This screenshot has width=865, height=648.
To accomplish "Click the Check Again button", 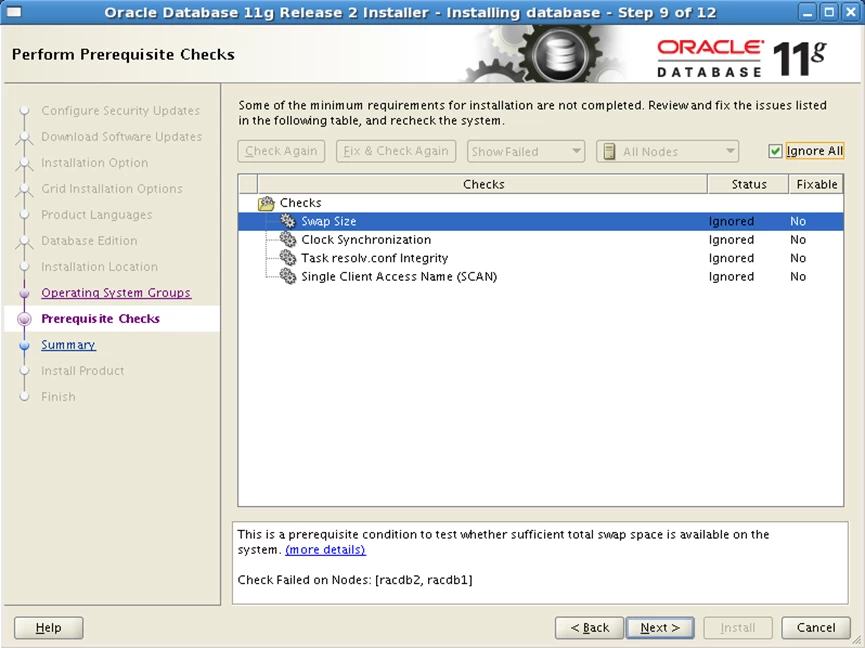I will (x=281, y=151).
